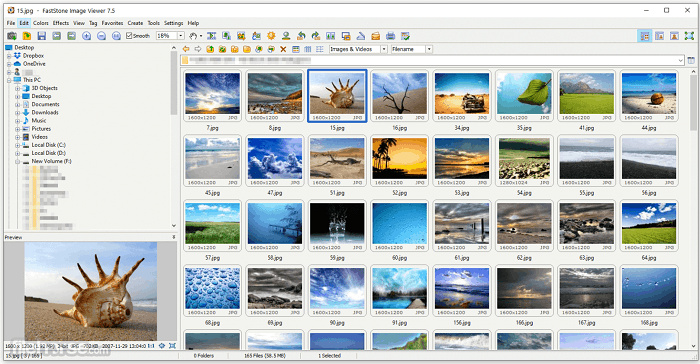Click the Zoom Out minus icon
This screenshot has width=700, height=364.
[x=101, y=36]
